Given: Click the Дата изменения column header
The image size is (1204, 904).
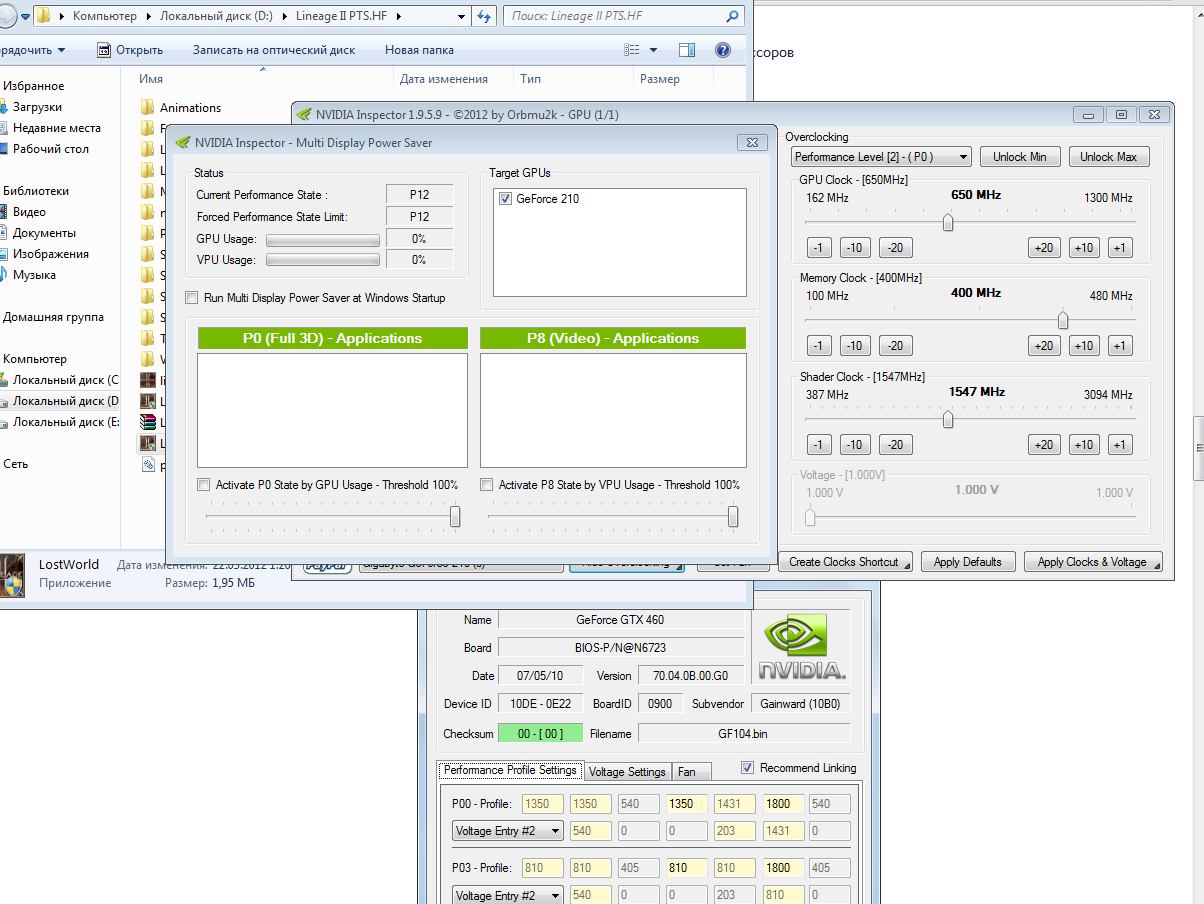Looking at the screenshot, I should point(444,79).
